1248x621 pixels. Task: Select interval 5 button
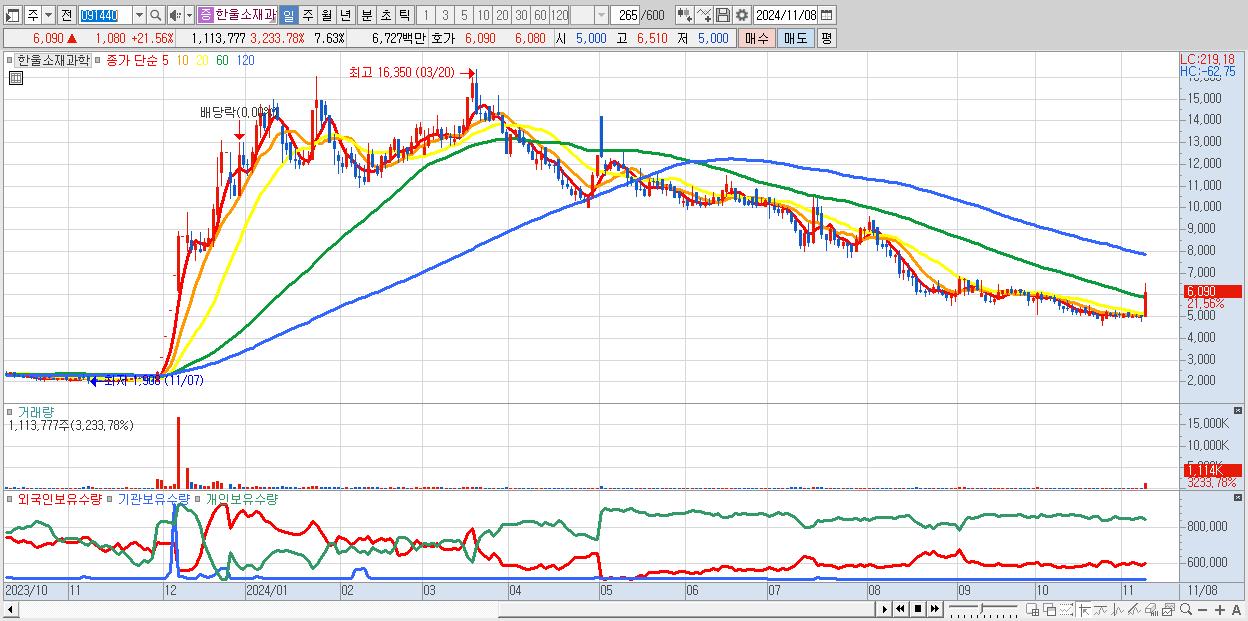click(x=463, y=15)
